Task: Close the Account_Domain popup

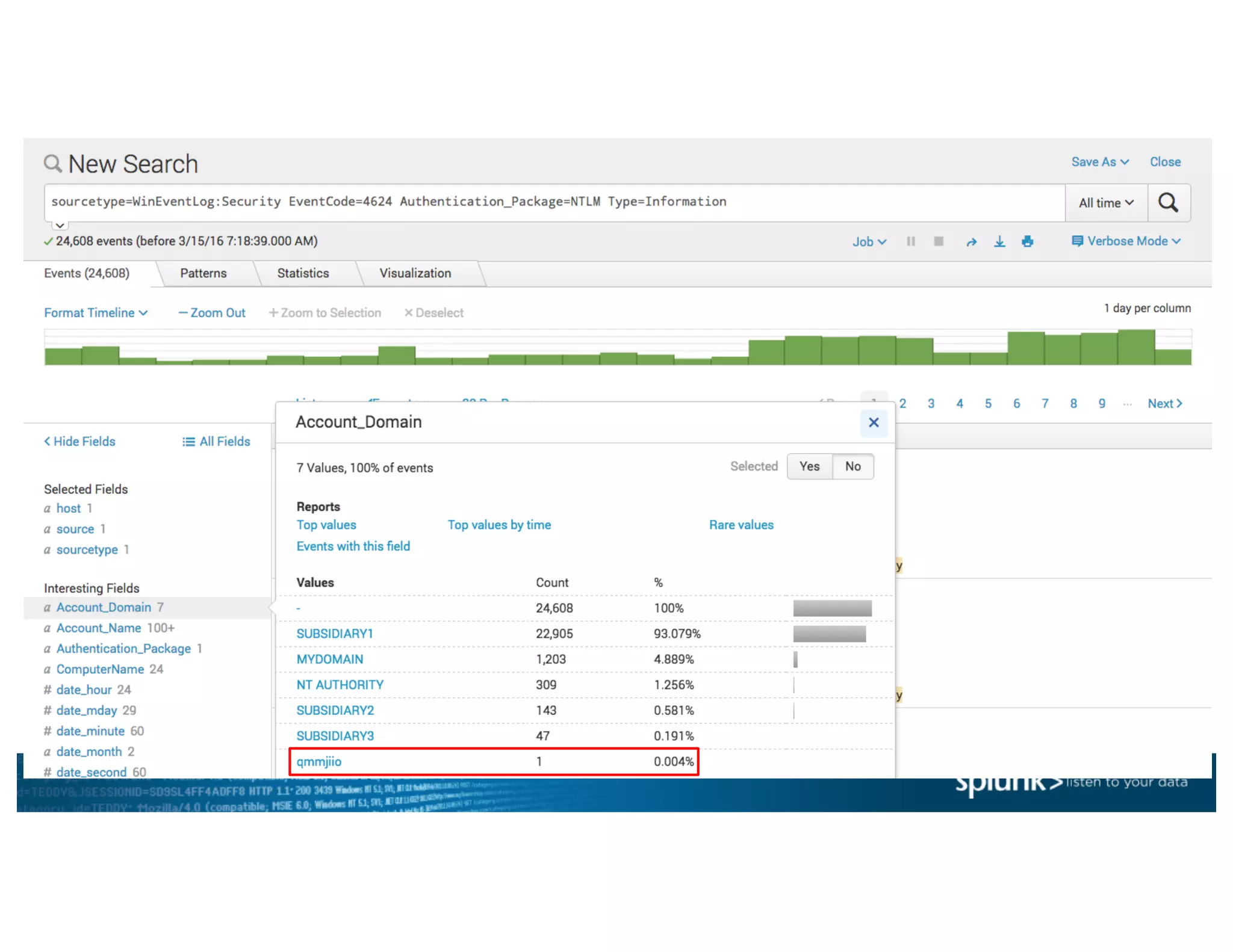Action: (874, 422)
